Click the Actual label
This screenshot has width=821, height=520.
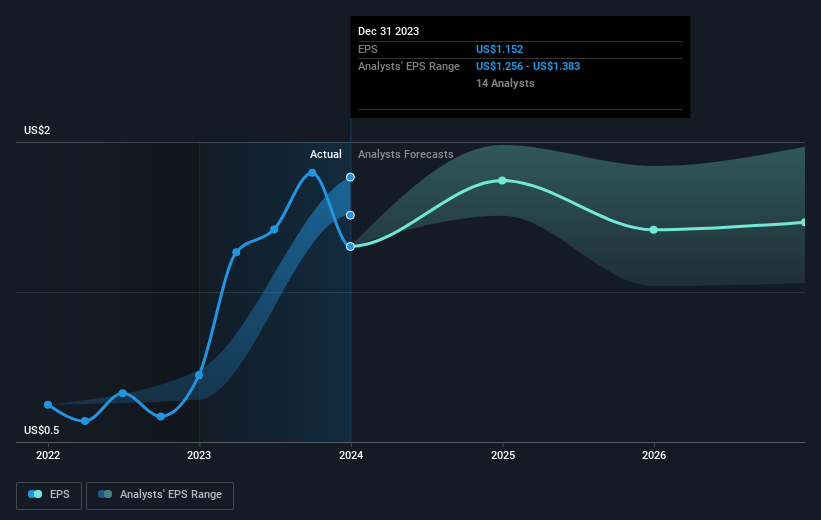(x=326, y=154)
